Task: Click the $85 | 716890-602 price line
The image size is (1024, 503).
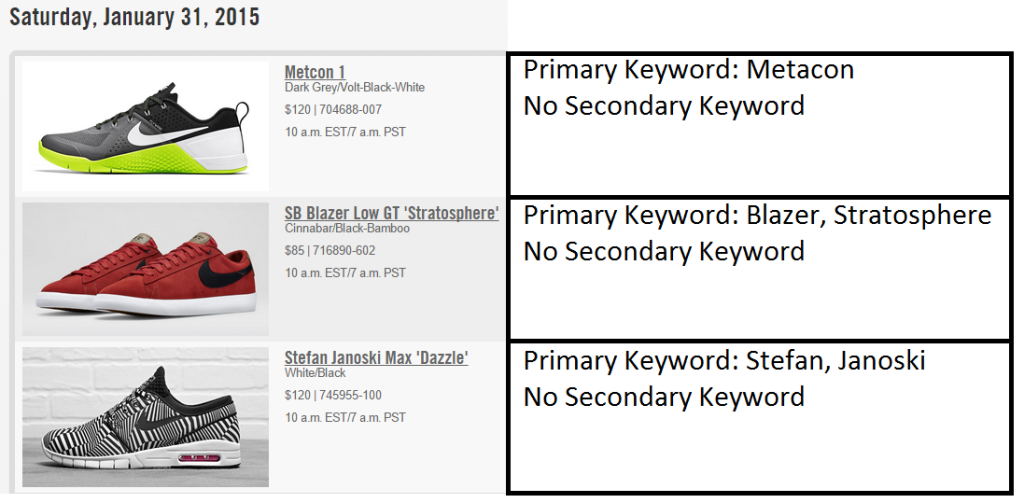Action: 330,251
